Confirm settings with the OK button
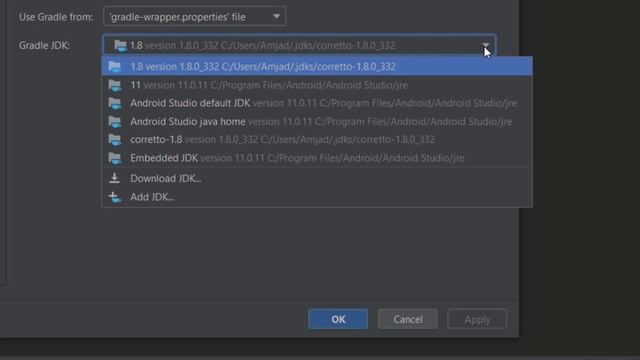 pyautogui.click(x=338, y=319)
